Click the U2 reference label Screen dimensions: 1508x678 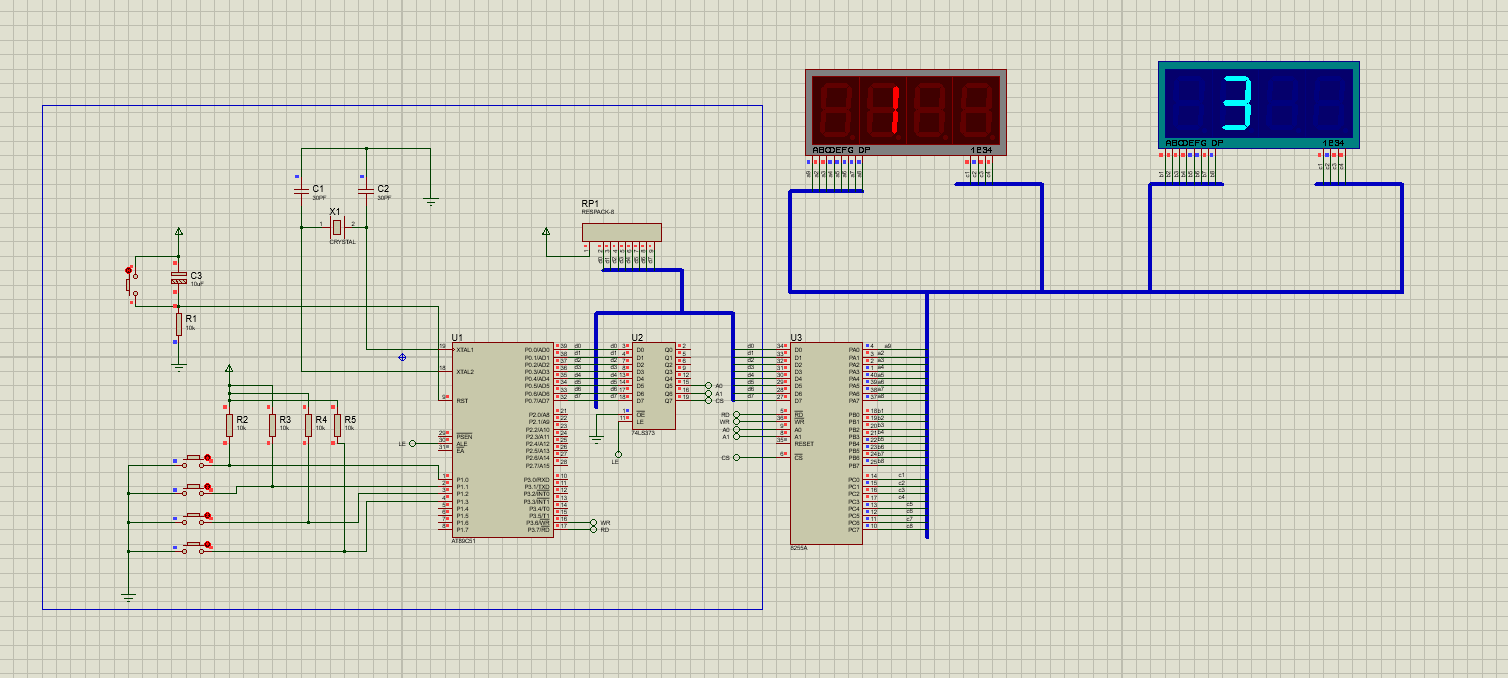pos(638,337)
